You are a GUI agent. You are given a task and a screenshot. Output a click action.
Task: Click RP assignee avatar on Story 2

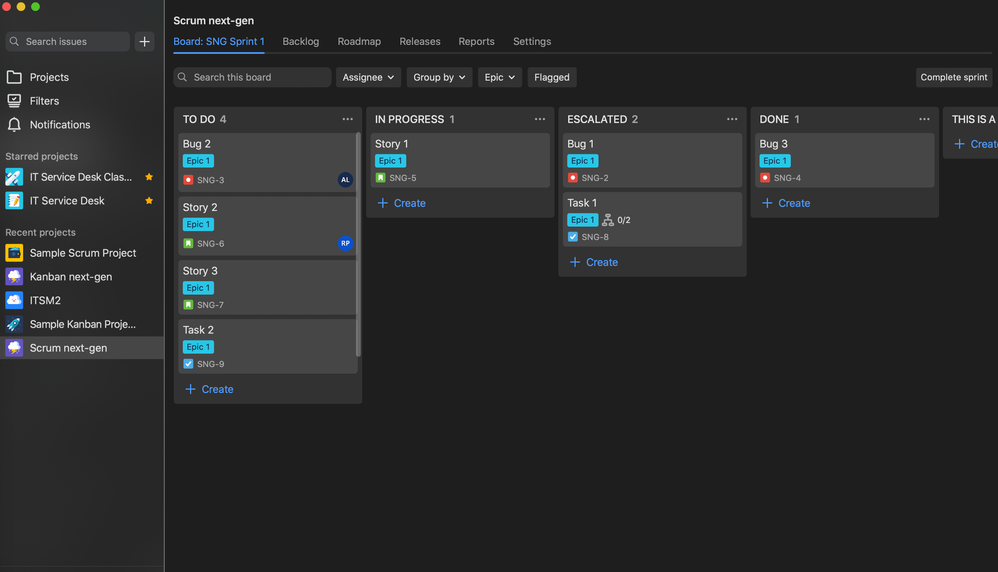pos(345,243)
